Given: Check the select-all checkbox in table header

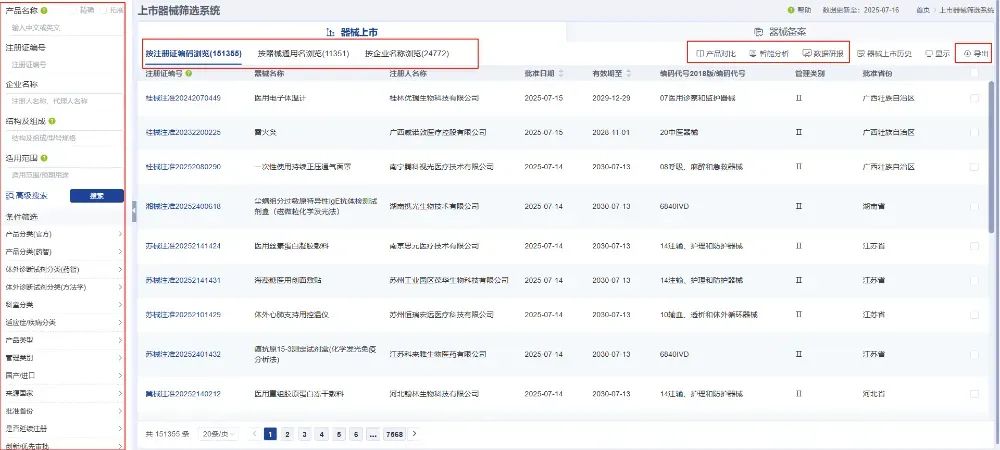Looking at the screenshot, I should click(974, 73).
